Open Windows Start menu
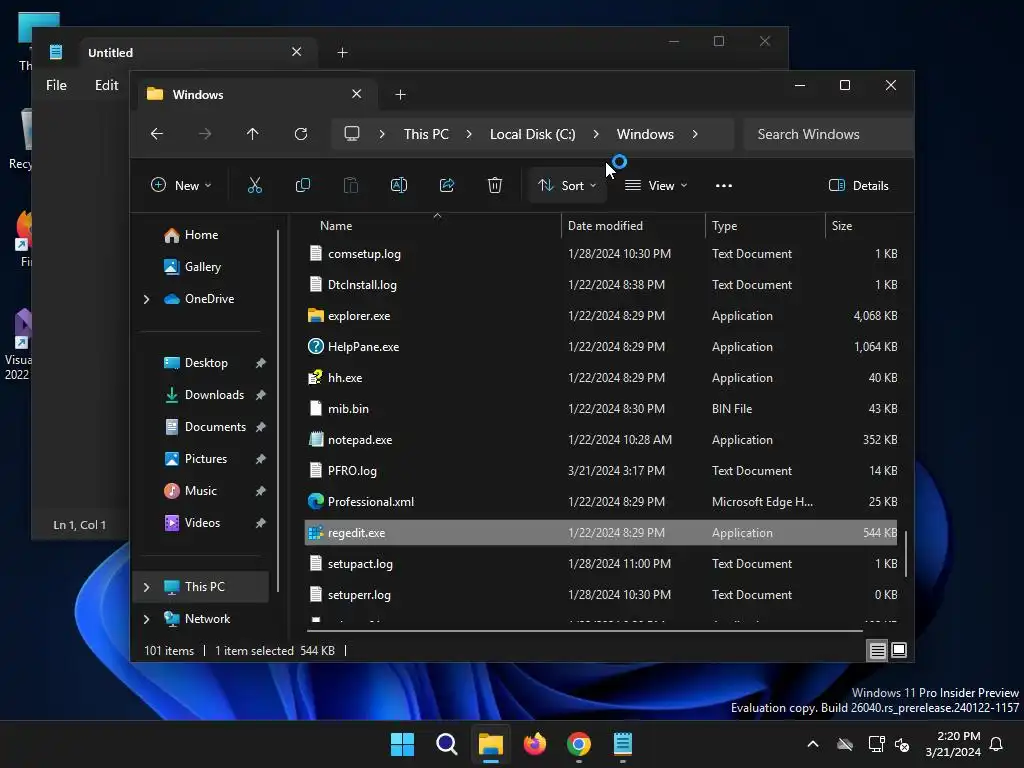Image resolution: width=1024 pixels, height=768 pixels. pyautogui.click(x=402, y=744)
